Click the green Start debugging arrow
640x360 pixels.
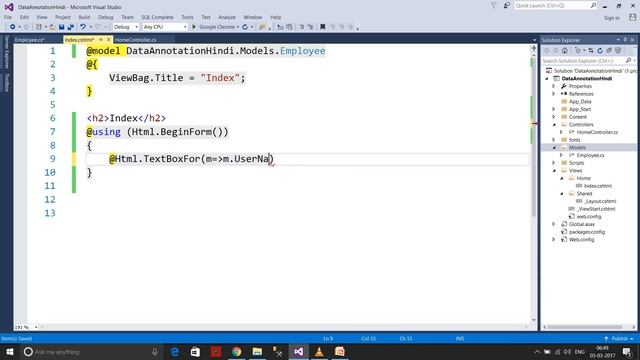pos(194,27)
